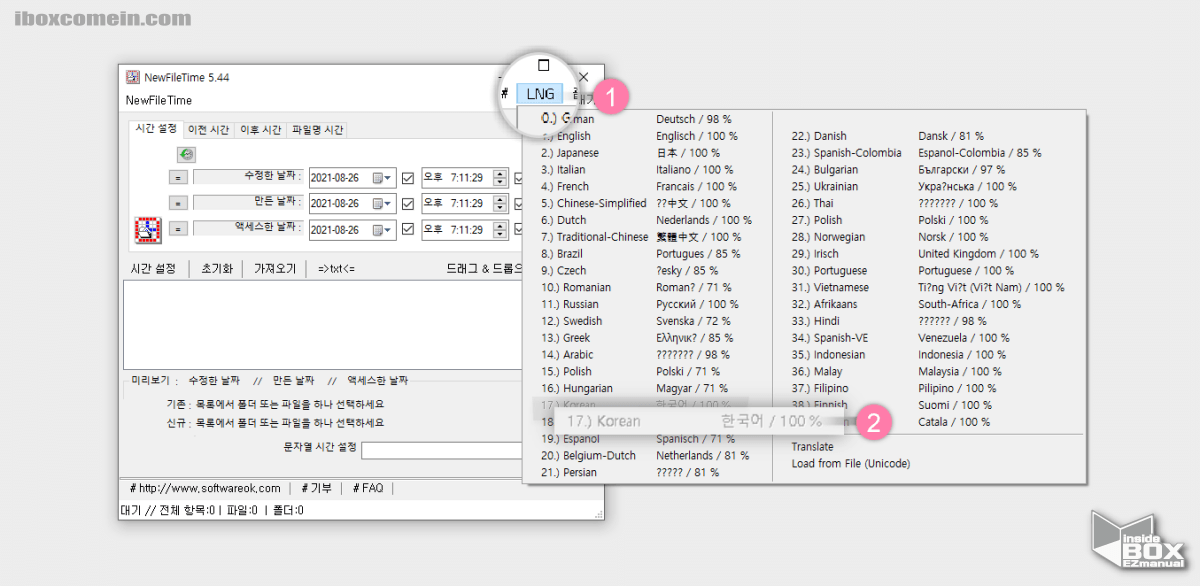Open the 액세스한 날짜 calendar dropdown
Viewport: 1200px width, 586px height.
tap(383, 229)
